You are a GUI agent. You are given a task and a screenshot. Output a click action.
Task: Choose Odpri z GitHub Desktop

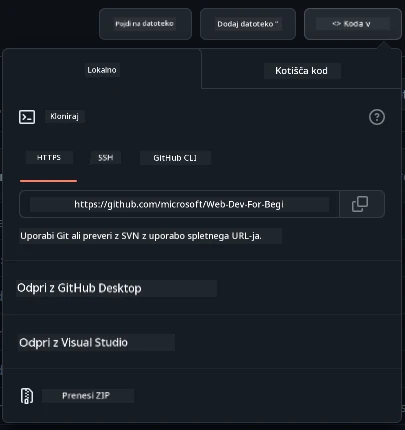pos(79,288)
